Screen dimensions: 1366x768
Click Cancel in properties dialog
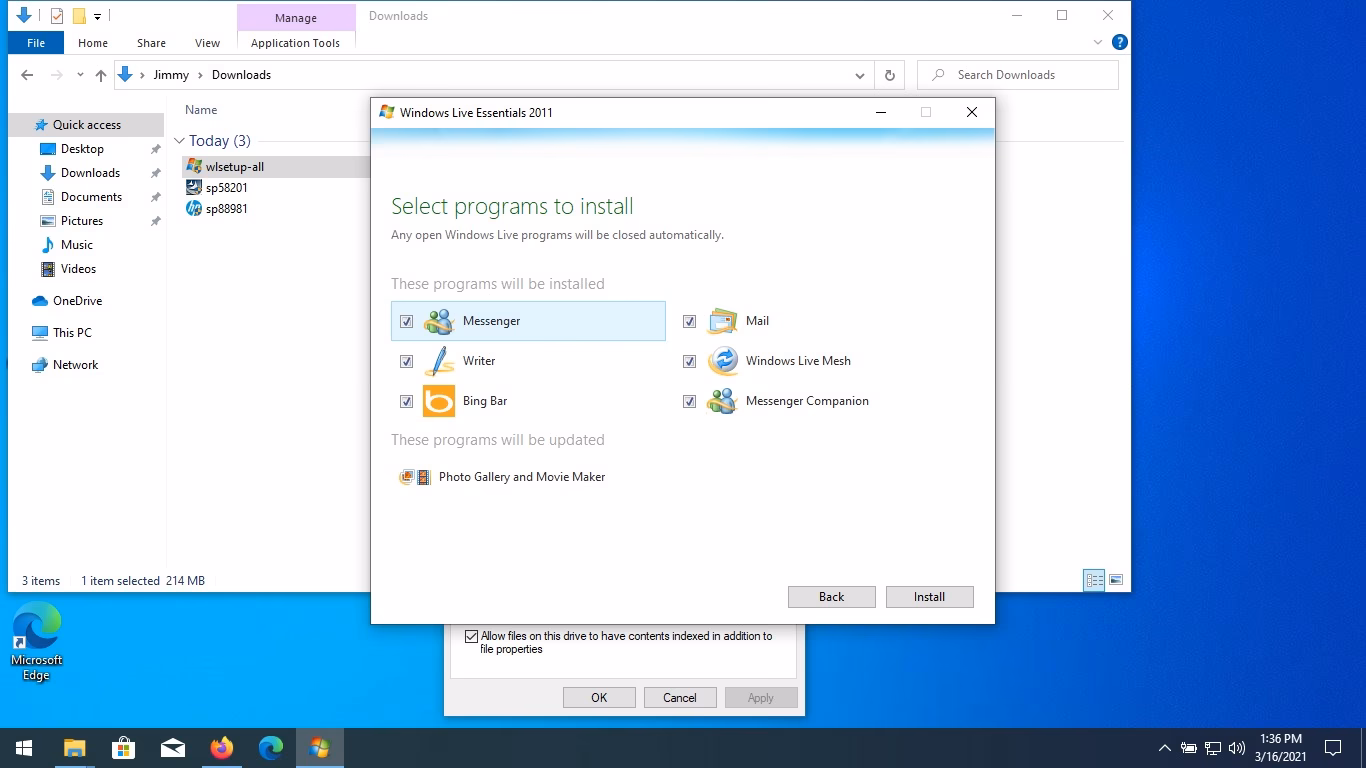point(679,698)
